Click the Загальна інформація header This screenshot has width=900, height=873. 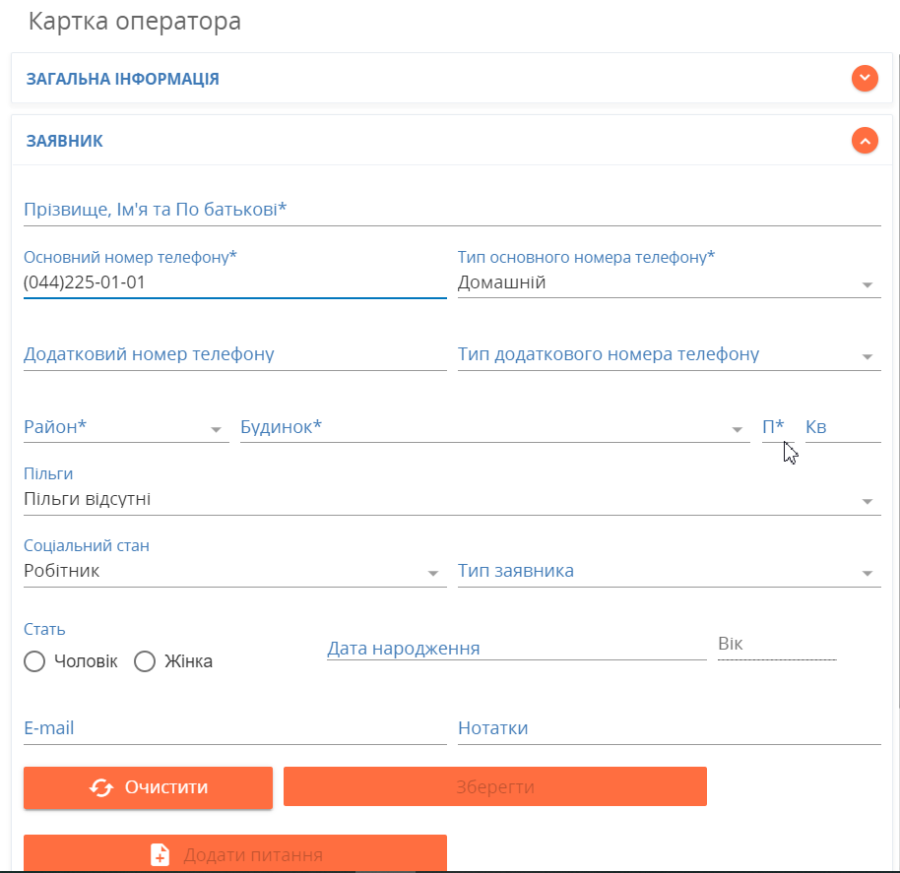click(122, 79)
